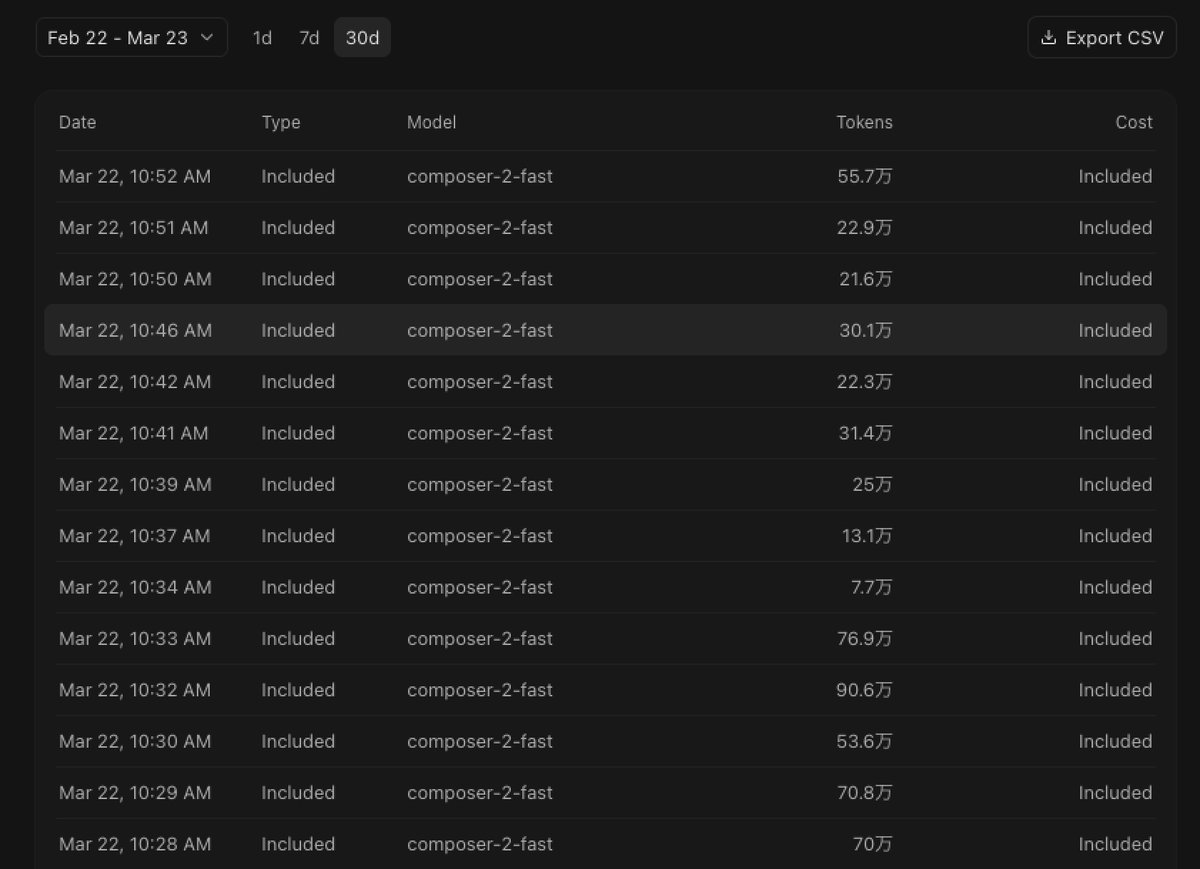The image size is (1200, 869).
Task: Click the Mar 22, 10:28 AM date cell
Action: (x=135, y=844)
